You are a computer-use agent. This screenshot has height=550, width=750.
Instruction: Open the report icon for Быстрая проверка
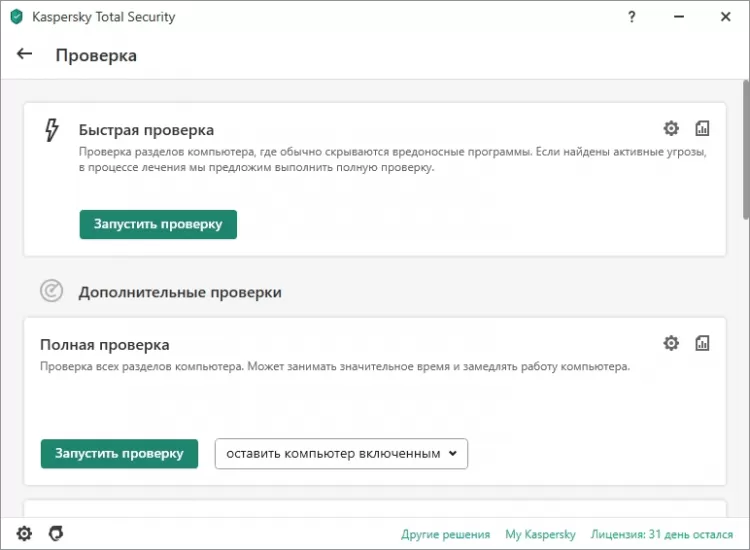point(702,128)
